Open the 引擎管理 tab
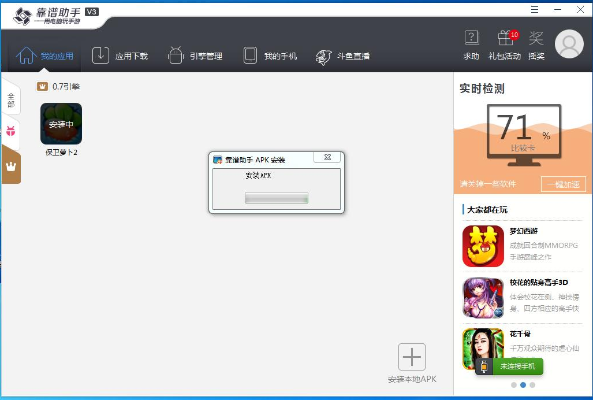Image resolution: width=593 pixels, height=400 pixels. pyautogui.click(x=195, y=56)
